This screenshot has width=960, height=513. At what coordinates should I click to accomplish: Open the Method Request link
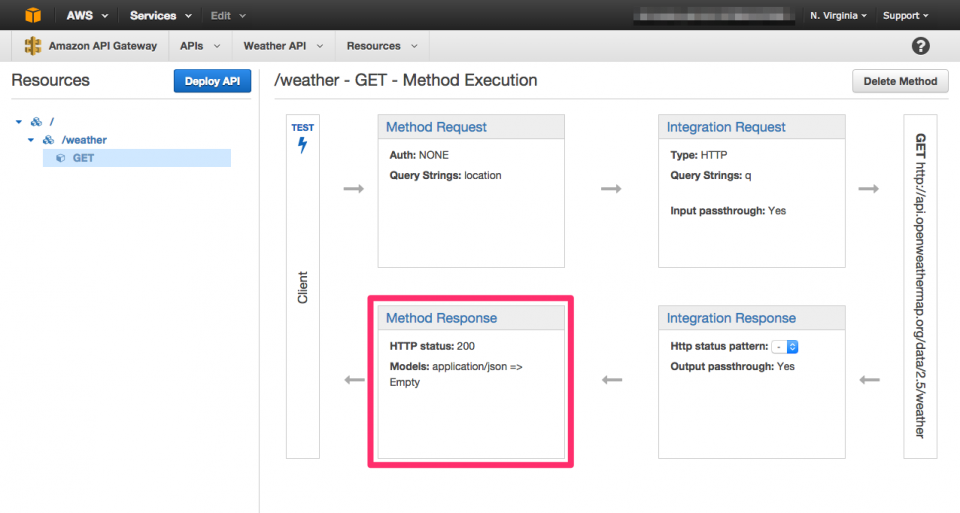[436, 127]
